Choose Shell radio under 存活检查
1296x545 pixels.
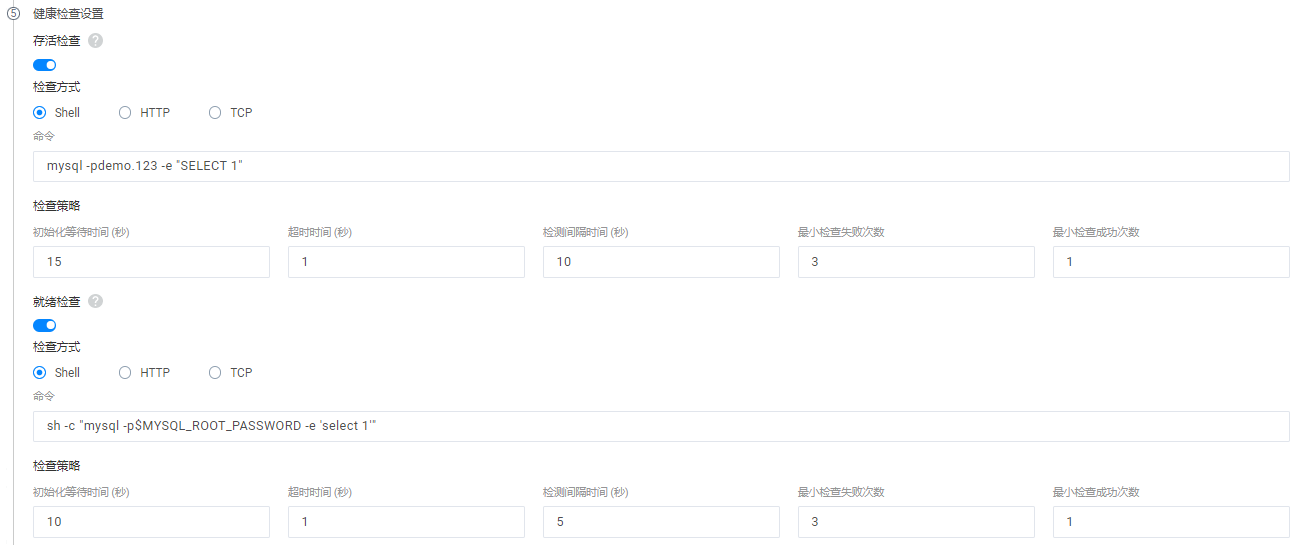pyautogui.click(x=40, y=113)
